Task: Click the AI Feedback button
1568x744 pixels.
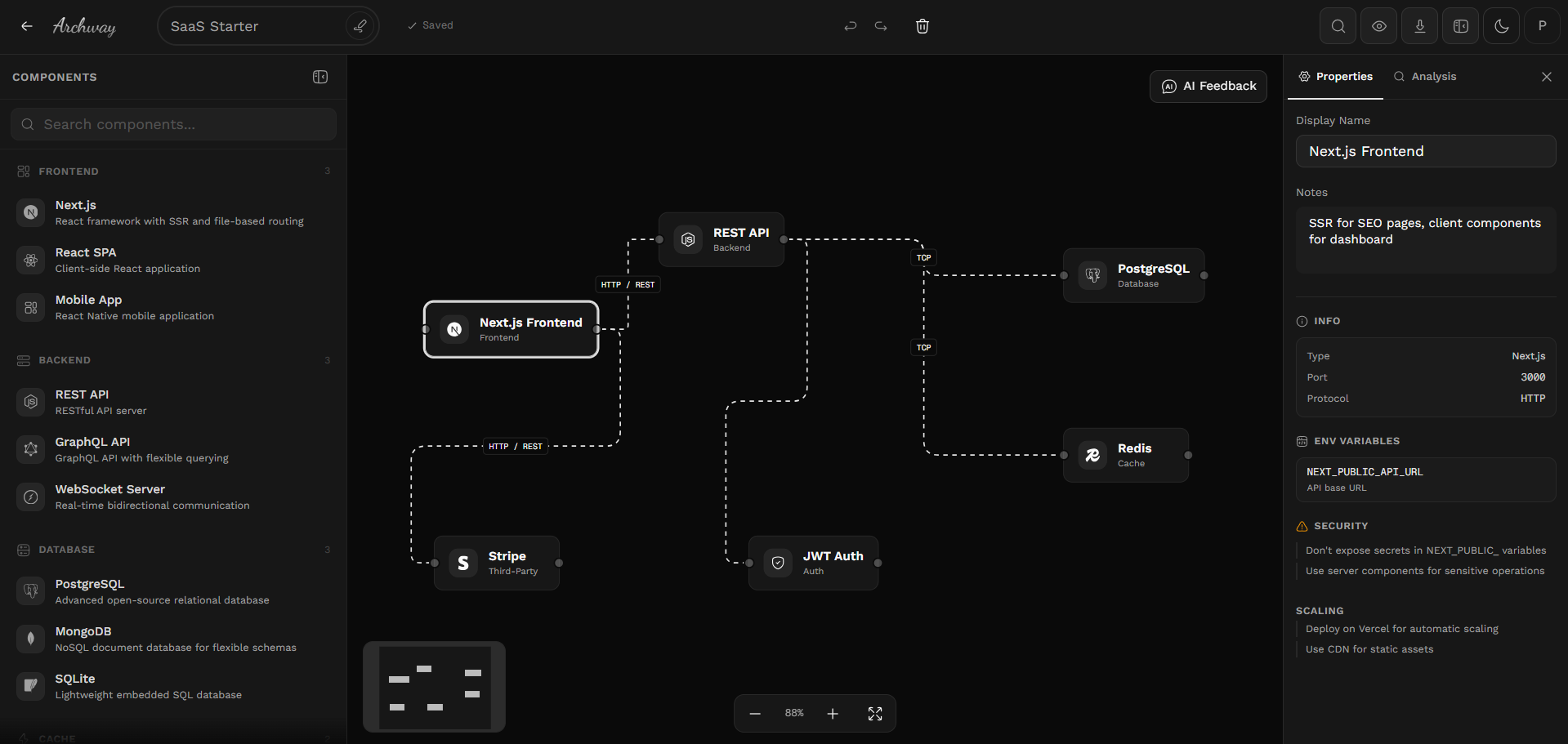Action: (x=1208, y=86)
